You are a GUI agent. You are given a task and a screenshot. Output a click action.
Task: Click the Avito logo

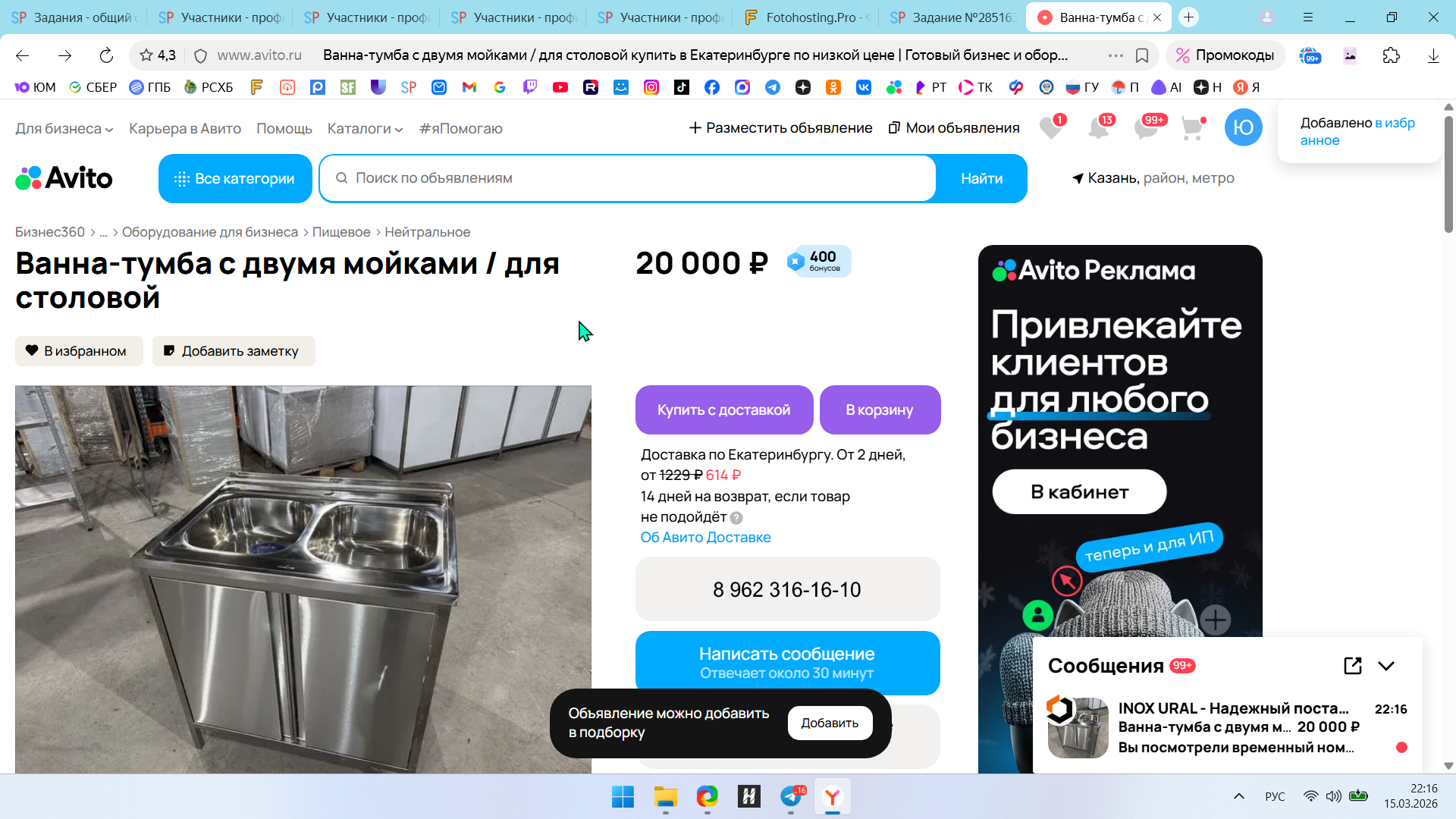pos(64,178)
